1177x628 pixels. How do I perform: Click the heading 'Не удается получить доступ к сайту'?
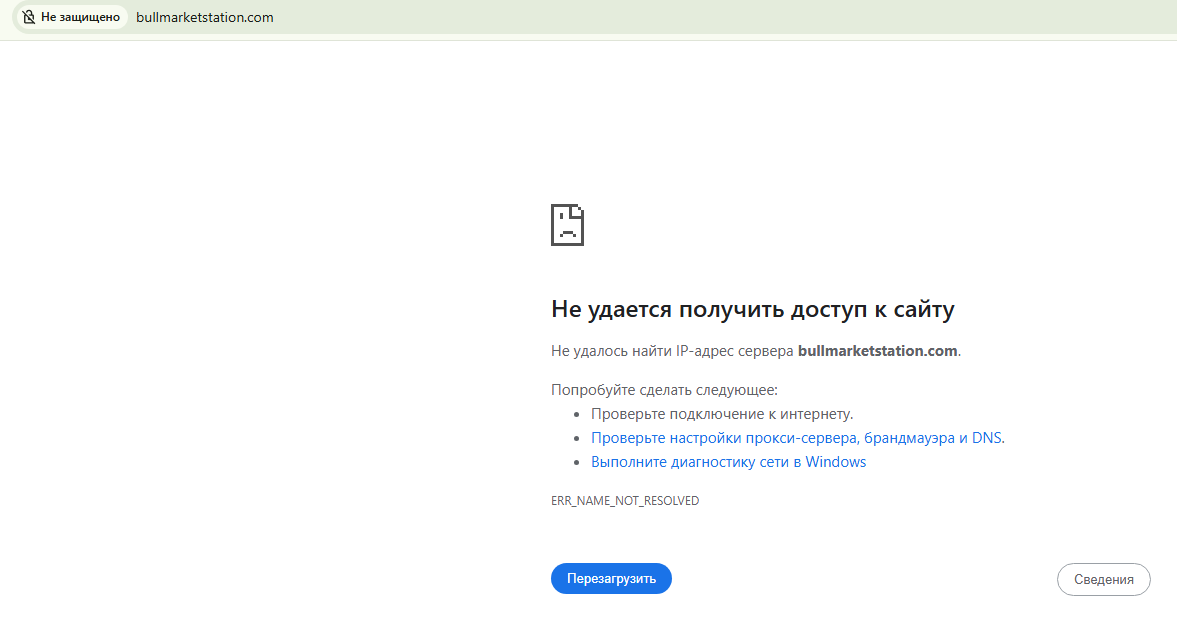pos(752,309)
